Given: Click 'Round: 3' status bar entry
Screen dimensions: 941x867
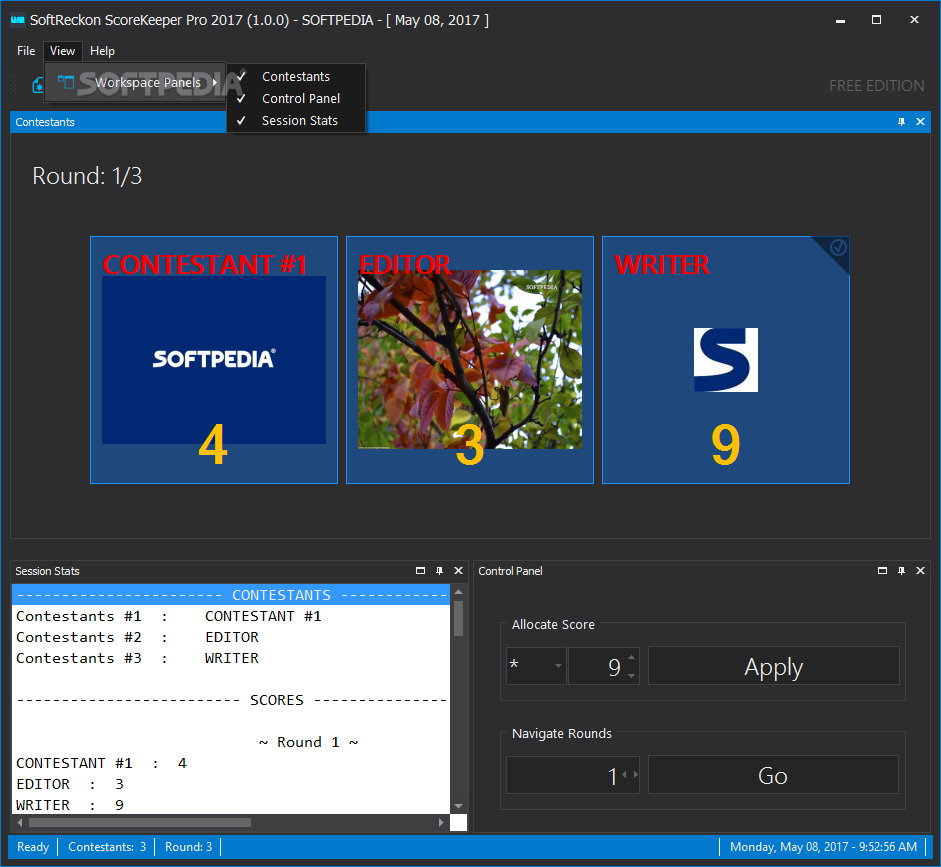Looking at the screenshot, I should pos(188,847).
